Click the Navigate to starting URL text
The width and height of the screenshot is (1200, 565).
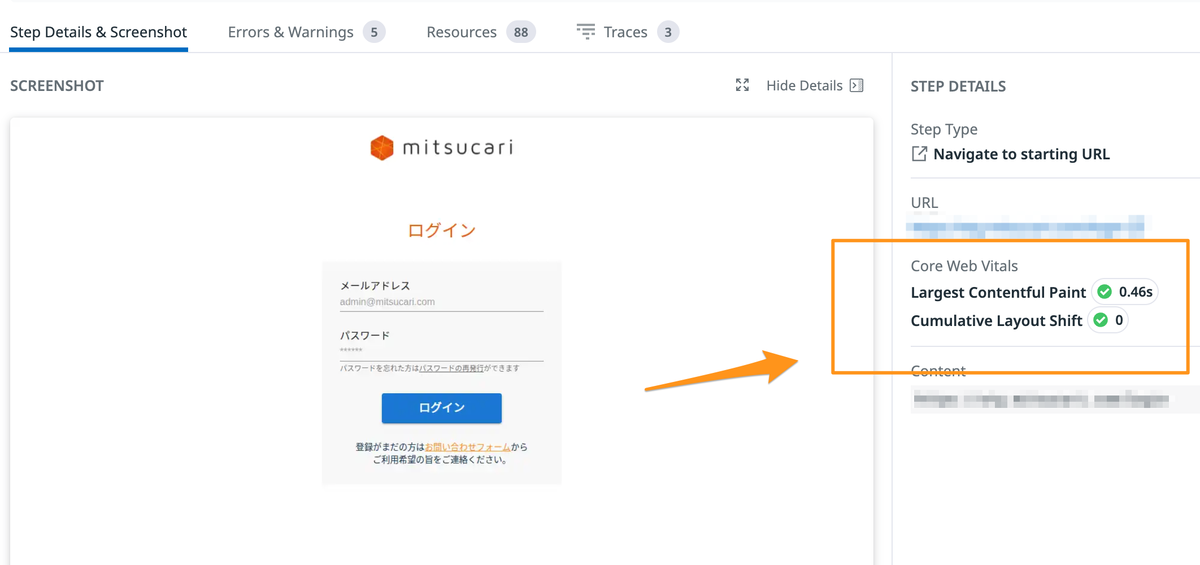pyautogui.click(x=1021, y=154)
